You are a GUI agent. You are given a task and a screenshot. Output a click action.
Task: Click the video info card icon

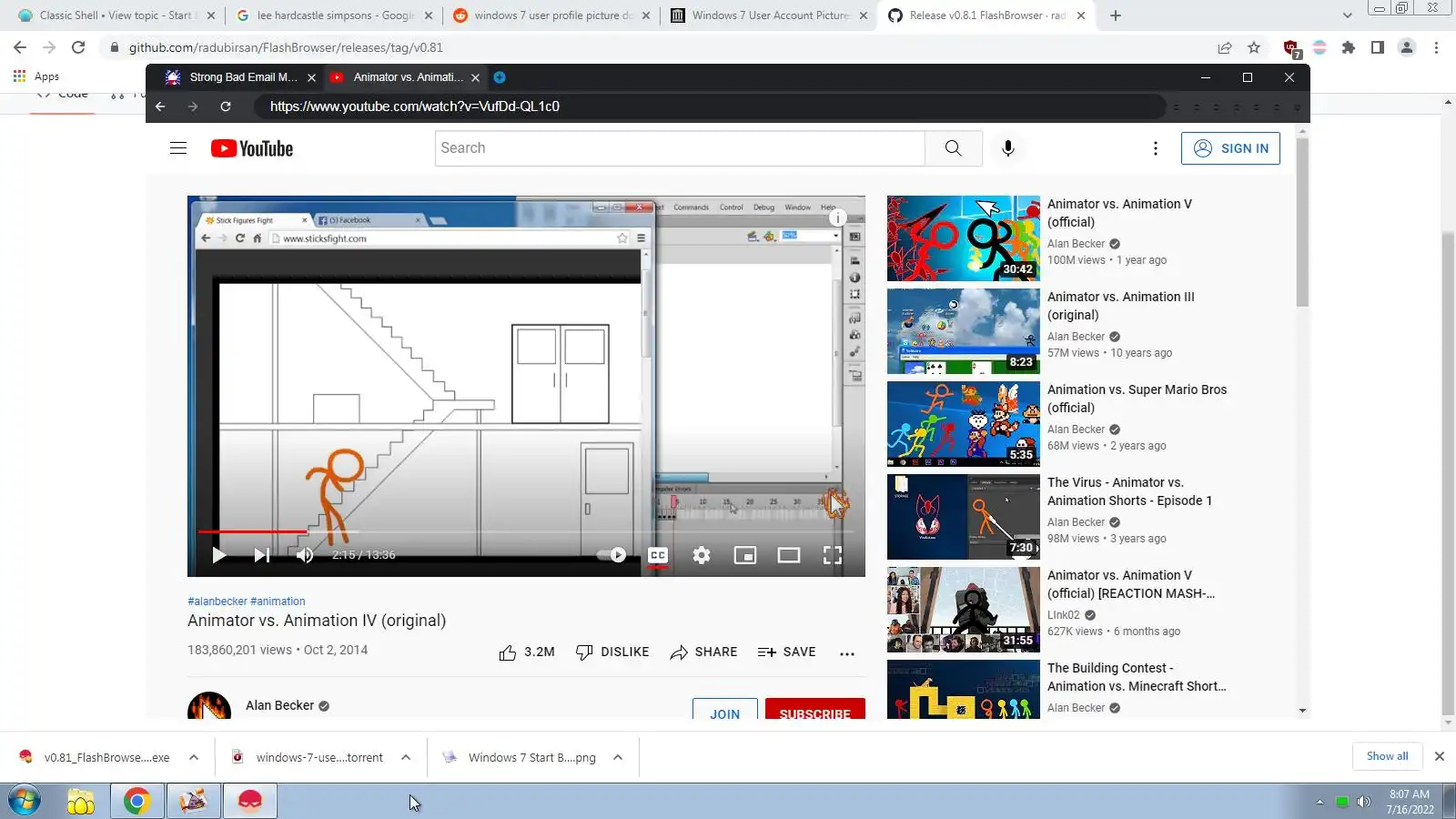point(838,217)
